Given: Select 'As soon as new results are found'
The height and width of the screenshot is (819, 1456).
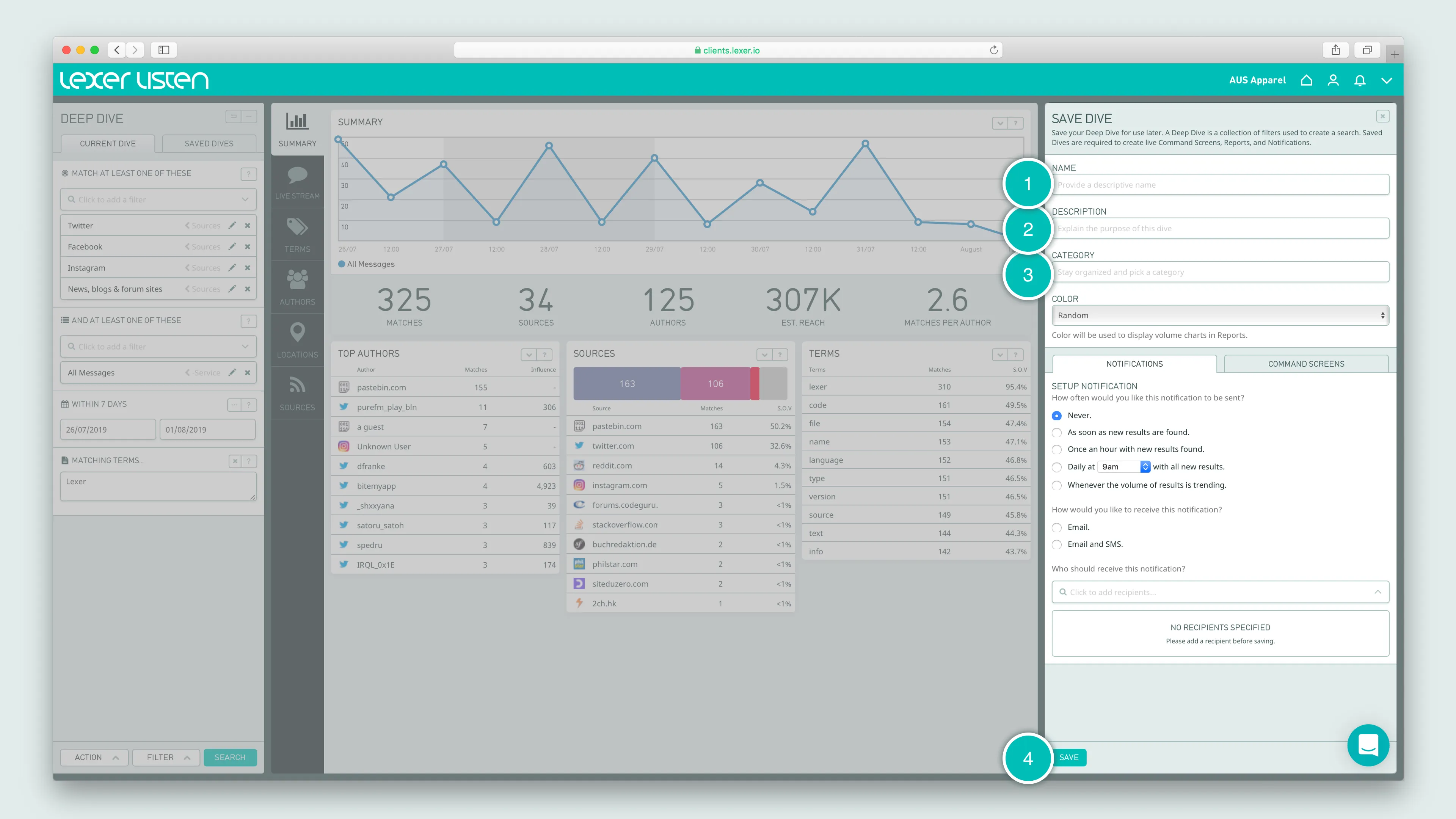Looking at the screenshot, I should (x=1056, y=432).
